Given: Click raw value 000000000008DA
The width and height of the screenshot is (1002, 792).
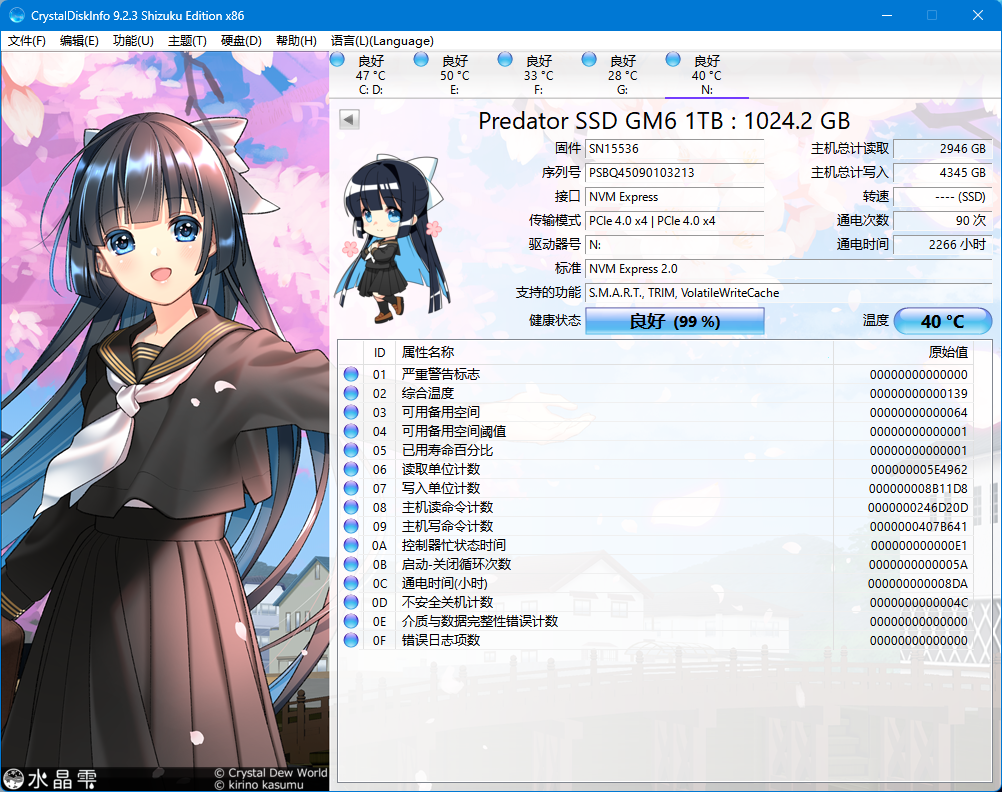Looking at the screenshot, I should tap(918, 584).
